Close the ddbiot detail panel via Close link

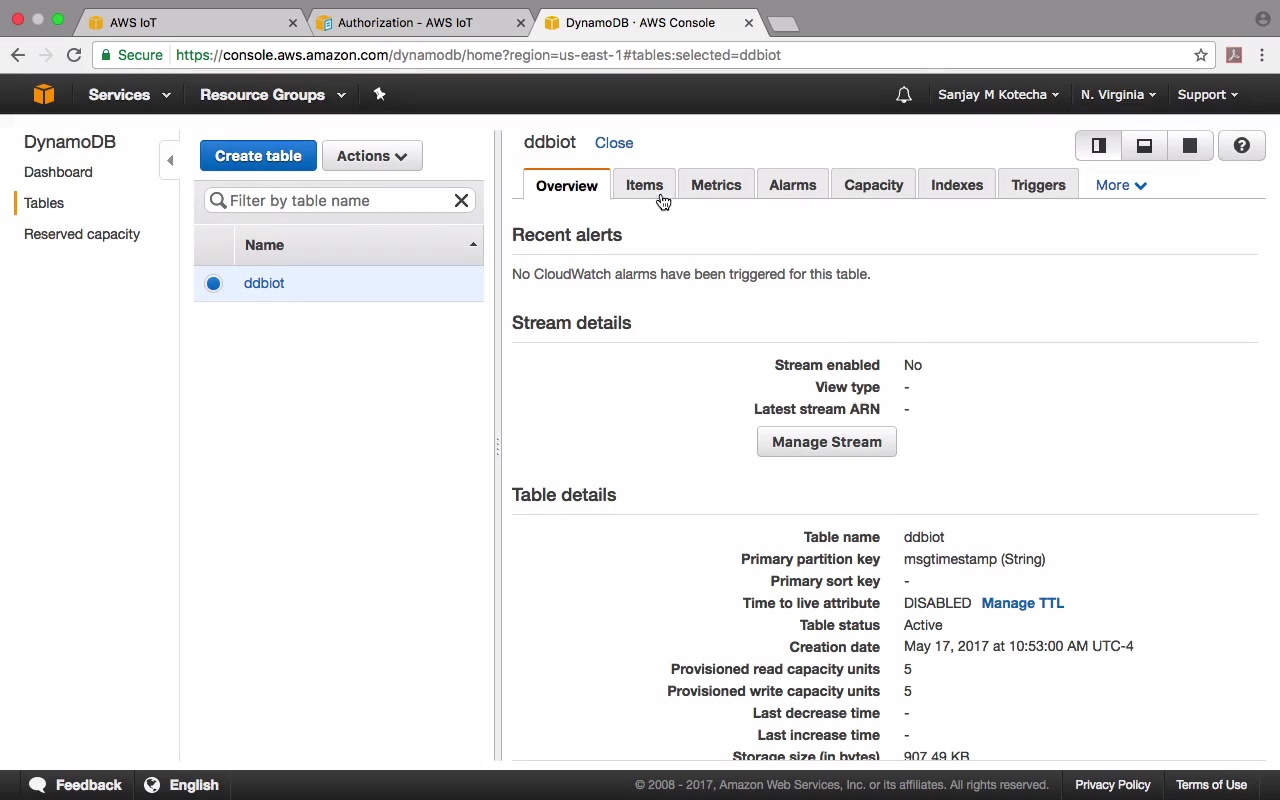[x=614, y=143]
